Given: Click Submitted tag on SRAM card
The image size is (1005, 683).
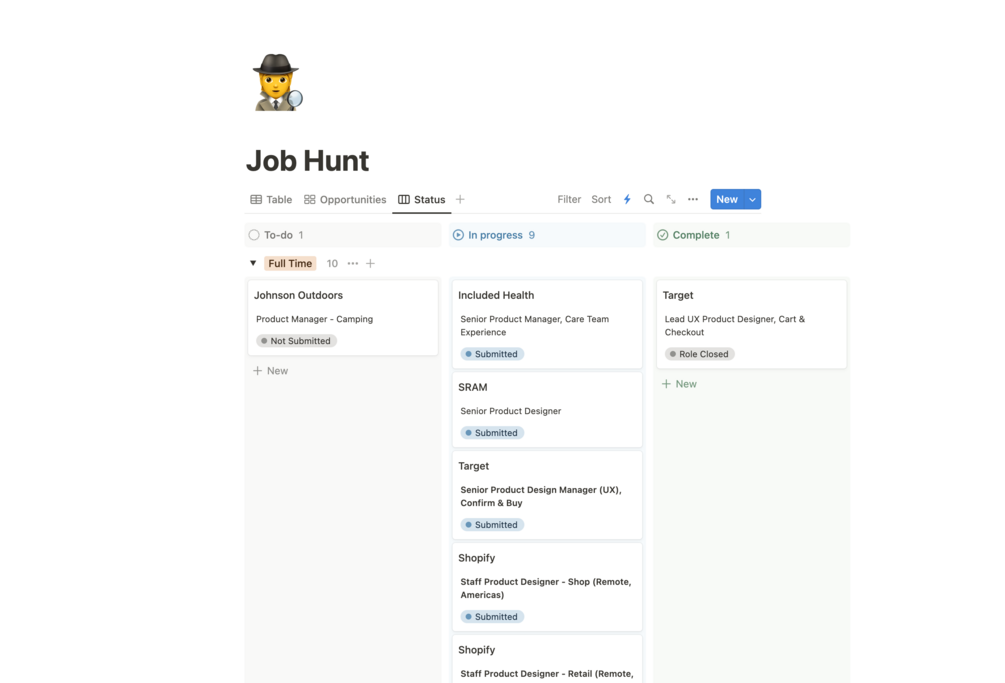Looking at the screenshot, I should click(492, 433).
